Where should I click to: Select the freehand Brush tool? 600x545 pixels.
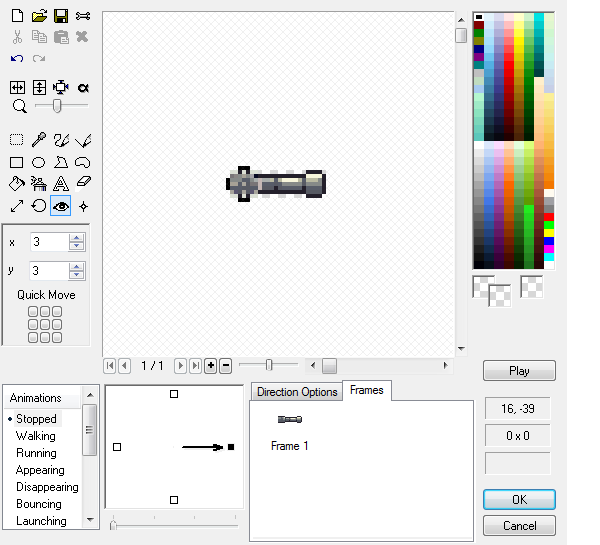coord(61,140)
